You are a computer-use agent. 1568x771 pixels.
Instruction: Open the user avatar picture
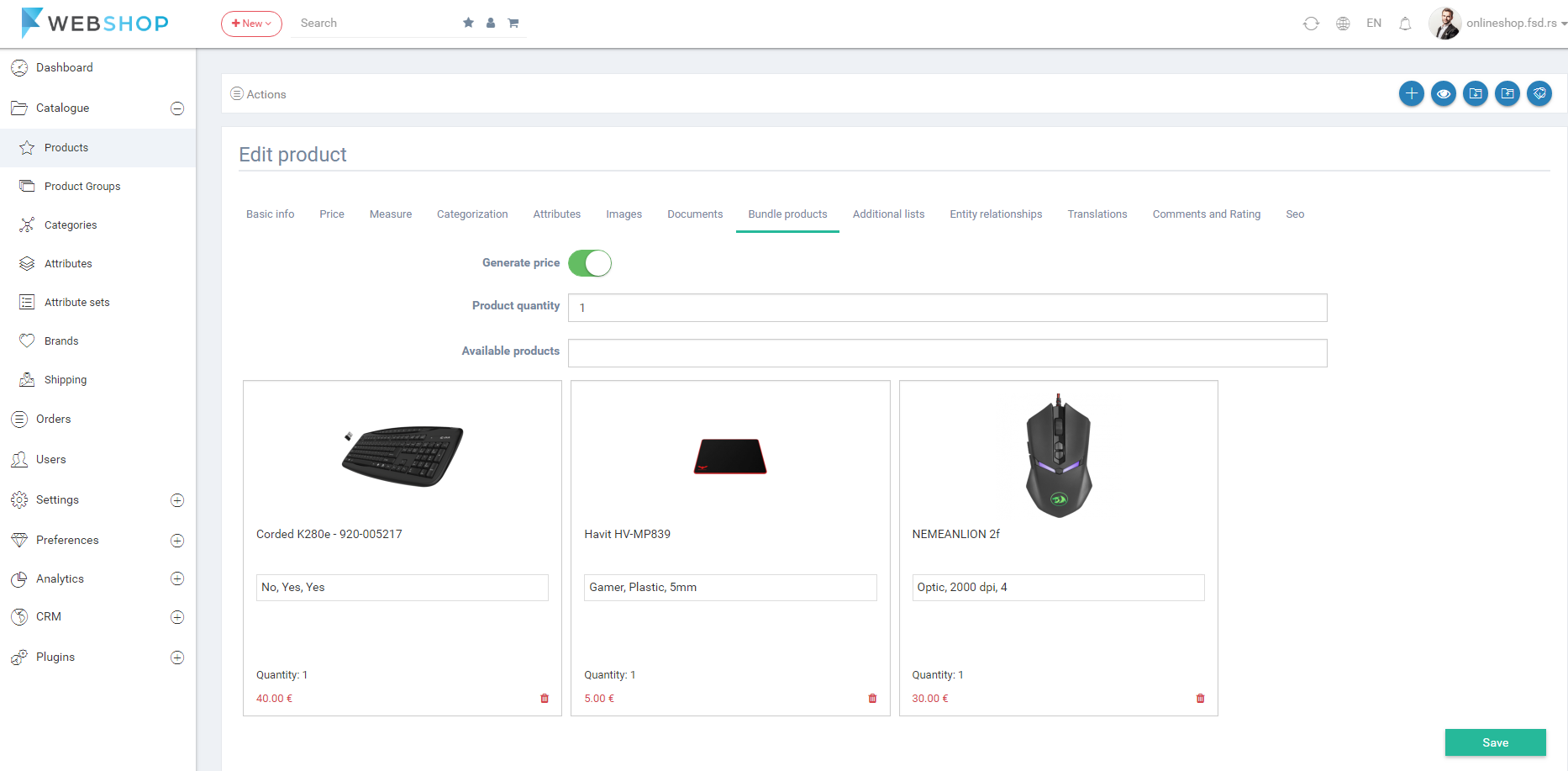[1445, 24]
